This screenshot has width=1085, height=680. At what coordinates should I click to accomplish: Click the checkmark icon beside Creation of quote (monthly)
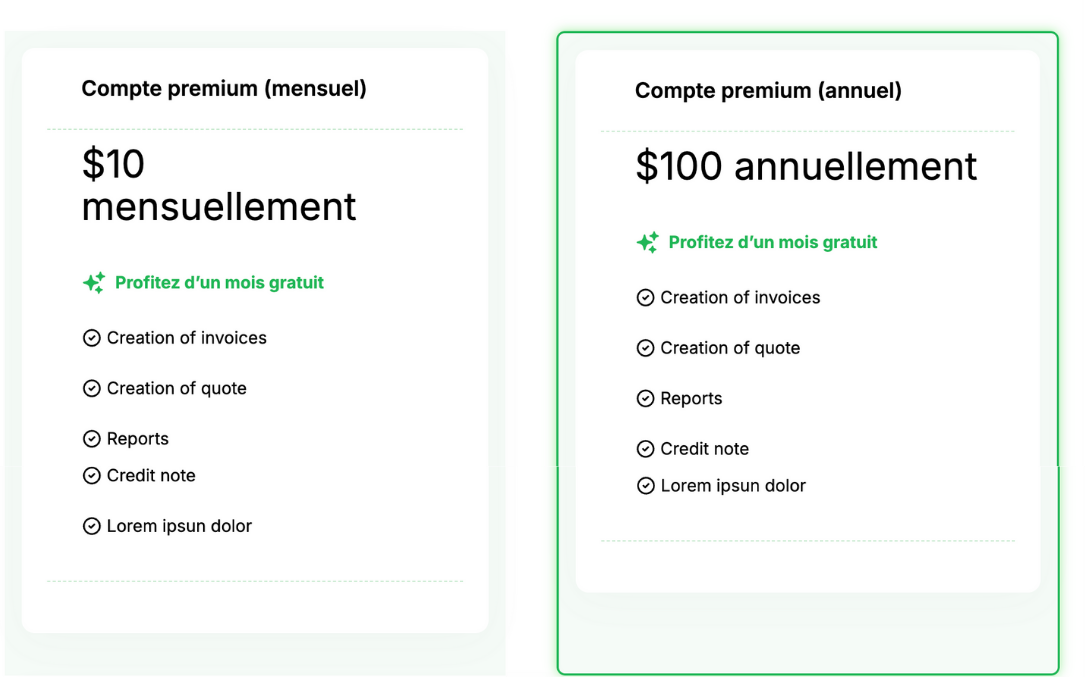(91, 388)
